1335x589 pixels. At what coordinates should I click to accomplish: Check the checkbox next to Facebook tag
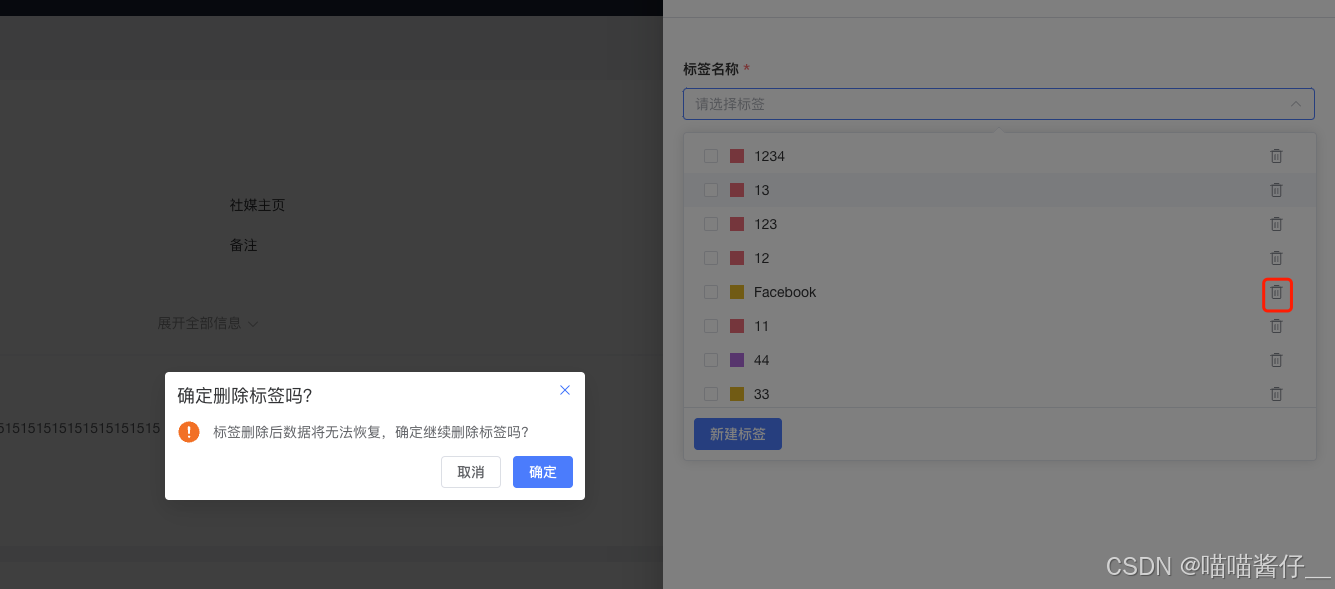pos(711,292)
